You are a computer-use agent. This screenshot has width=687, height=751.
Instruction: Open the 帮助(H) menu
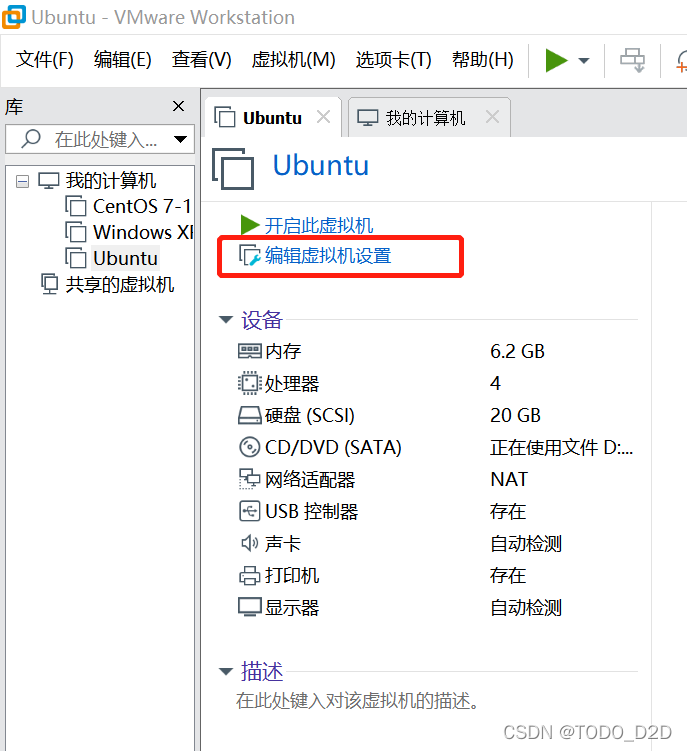coord(483,60)
